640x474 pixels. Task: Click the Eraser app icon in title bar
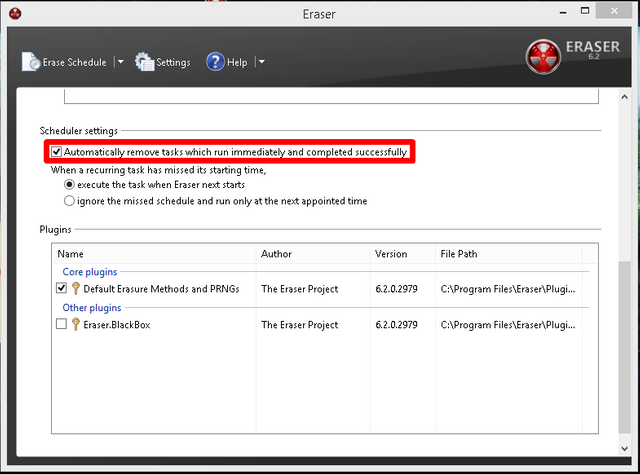15,13
